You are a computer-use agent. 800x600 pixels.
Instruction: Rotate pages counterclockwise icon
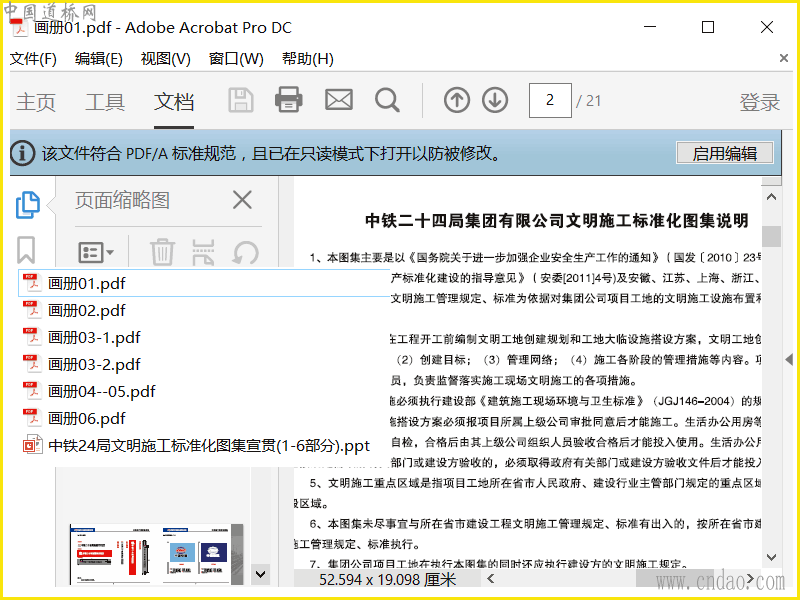tap(245, 253)
